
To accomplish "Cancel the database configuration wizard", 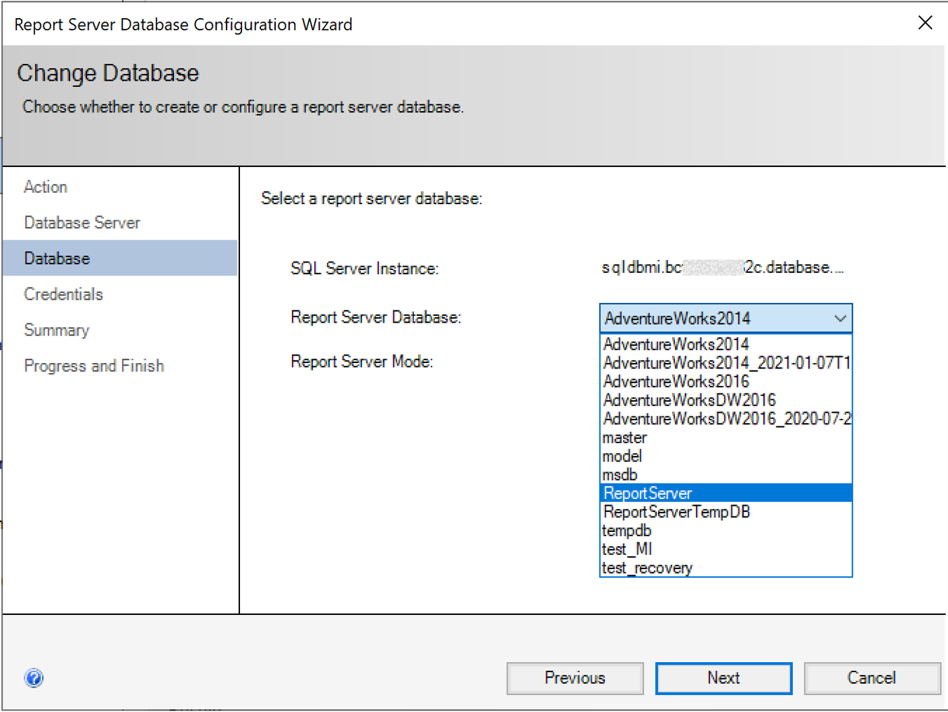I will pyautogui.click(x=871, y=678).
